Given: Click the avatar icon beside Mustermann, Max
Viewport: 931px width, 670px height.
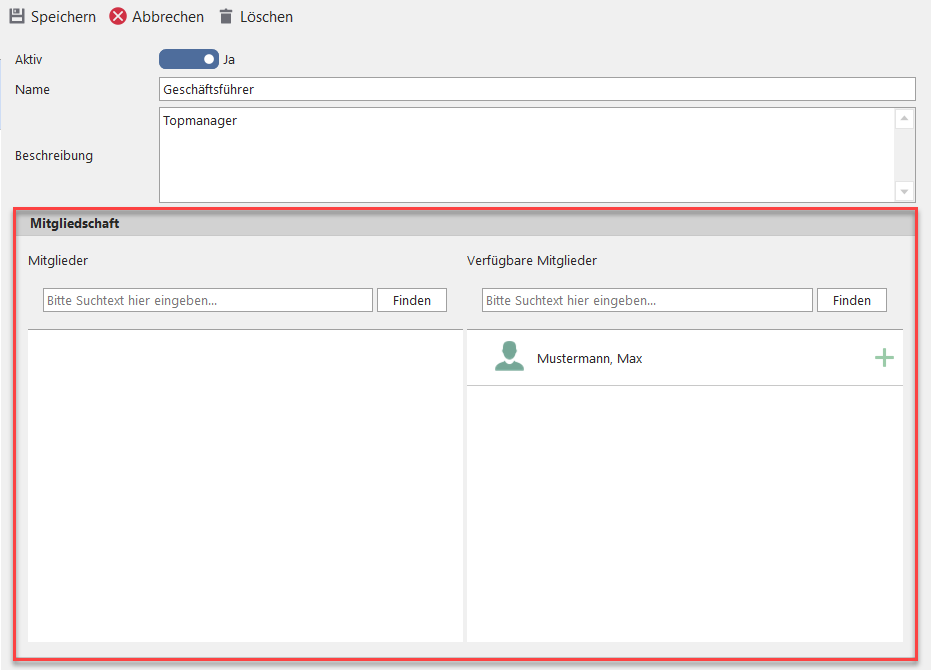Looking at the screenshot, I should tap(509, 357).
